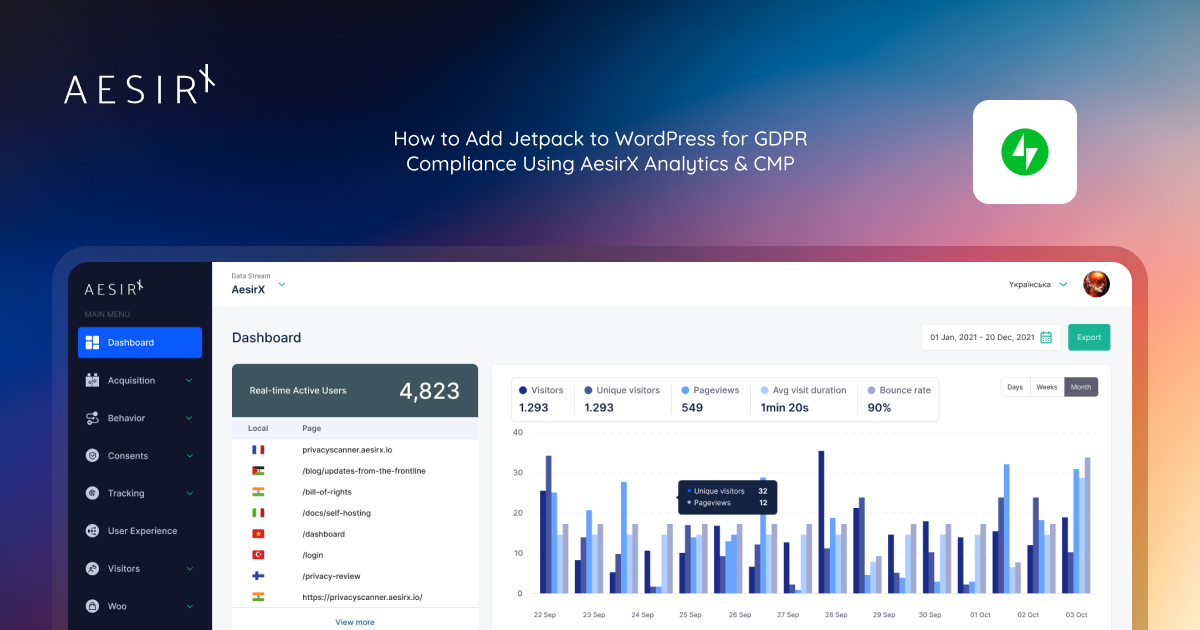This screenshot has width=1200, height=630.
Task: Click the Woo icon in the sidebar
Action: pyautogui.click(x=92, y=606)
